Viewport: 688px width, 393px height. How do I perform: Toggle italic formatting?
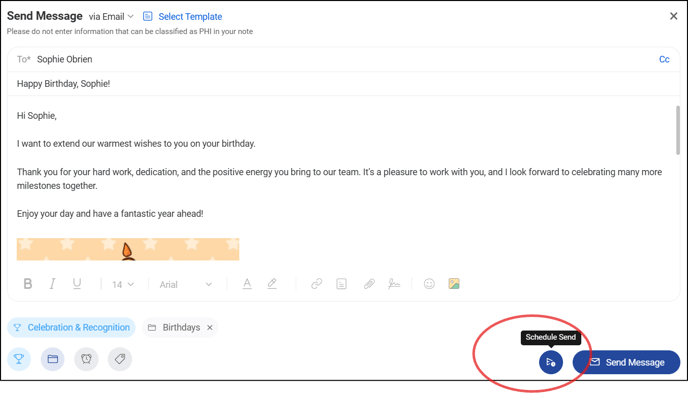[52, 284]
